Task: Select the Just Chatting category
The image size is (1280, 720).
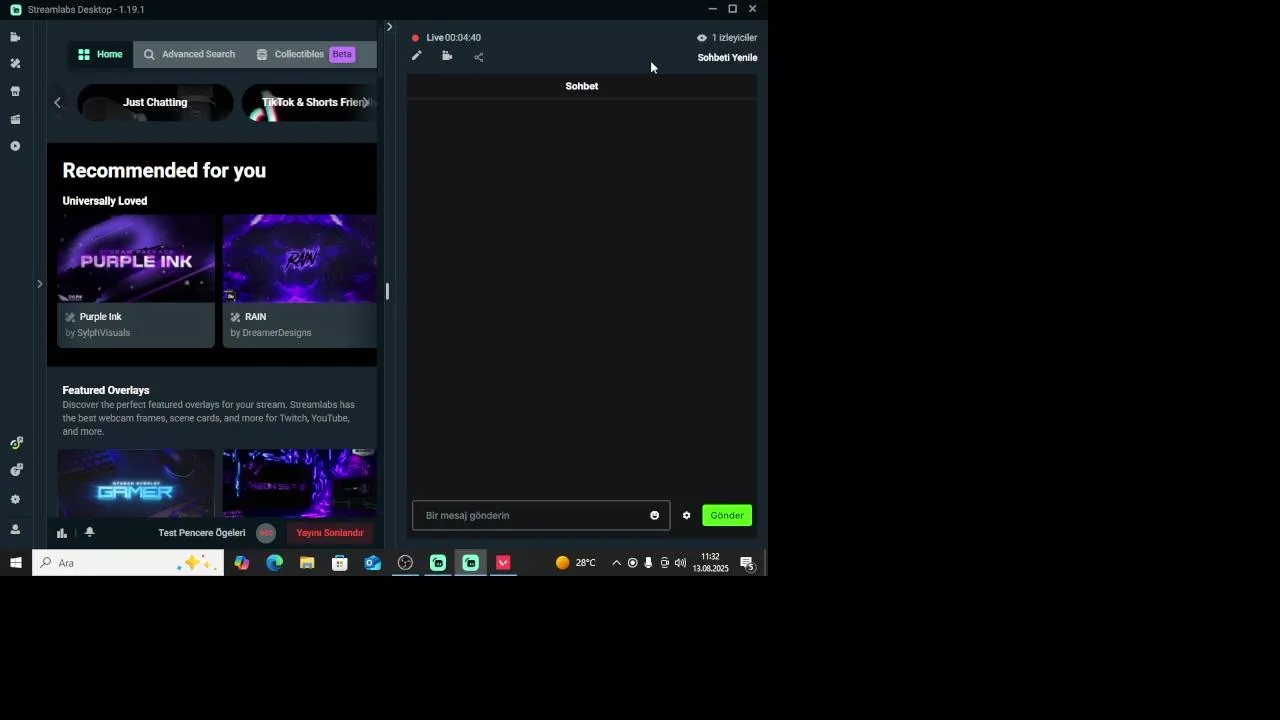Action: (155, 102)
